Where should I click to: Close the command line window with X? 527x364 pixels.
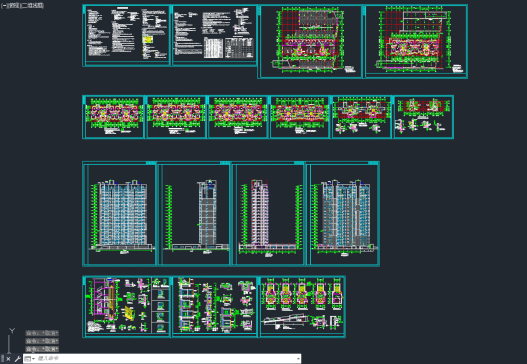point(8,359)
